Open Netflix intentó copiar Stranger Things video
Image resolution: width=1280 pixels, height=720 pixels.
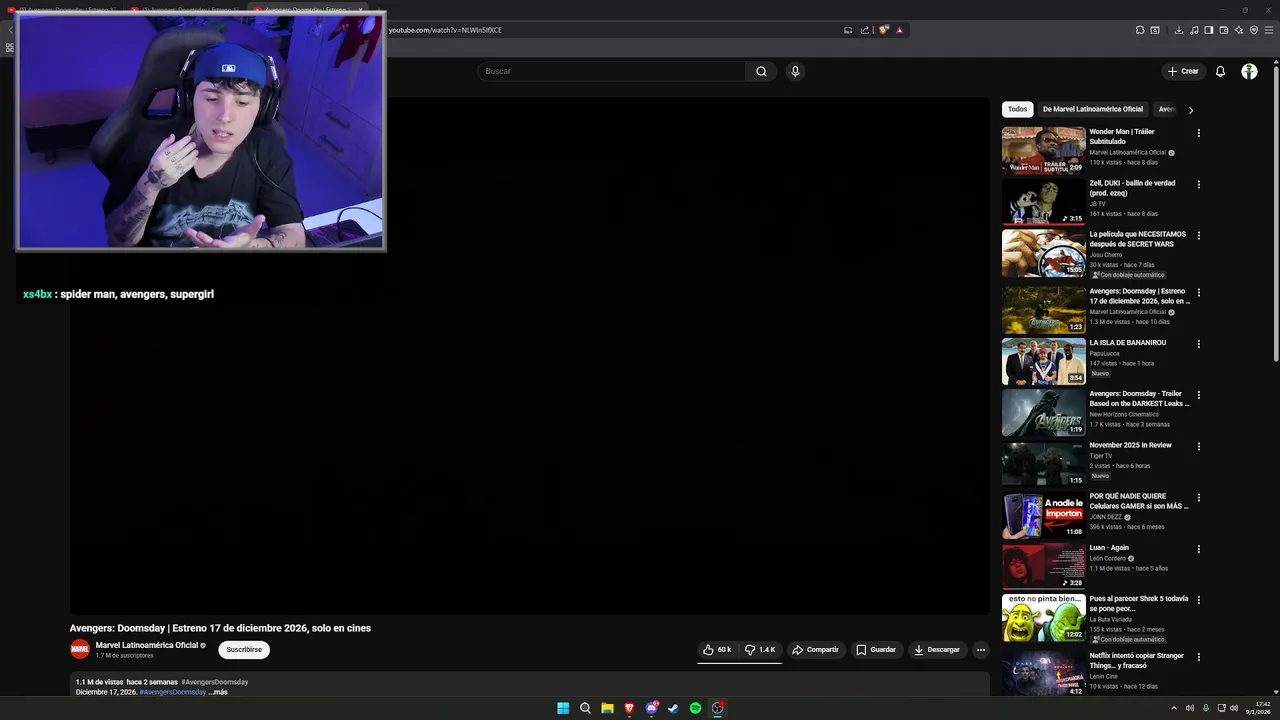coord(1136,661)
